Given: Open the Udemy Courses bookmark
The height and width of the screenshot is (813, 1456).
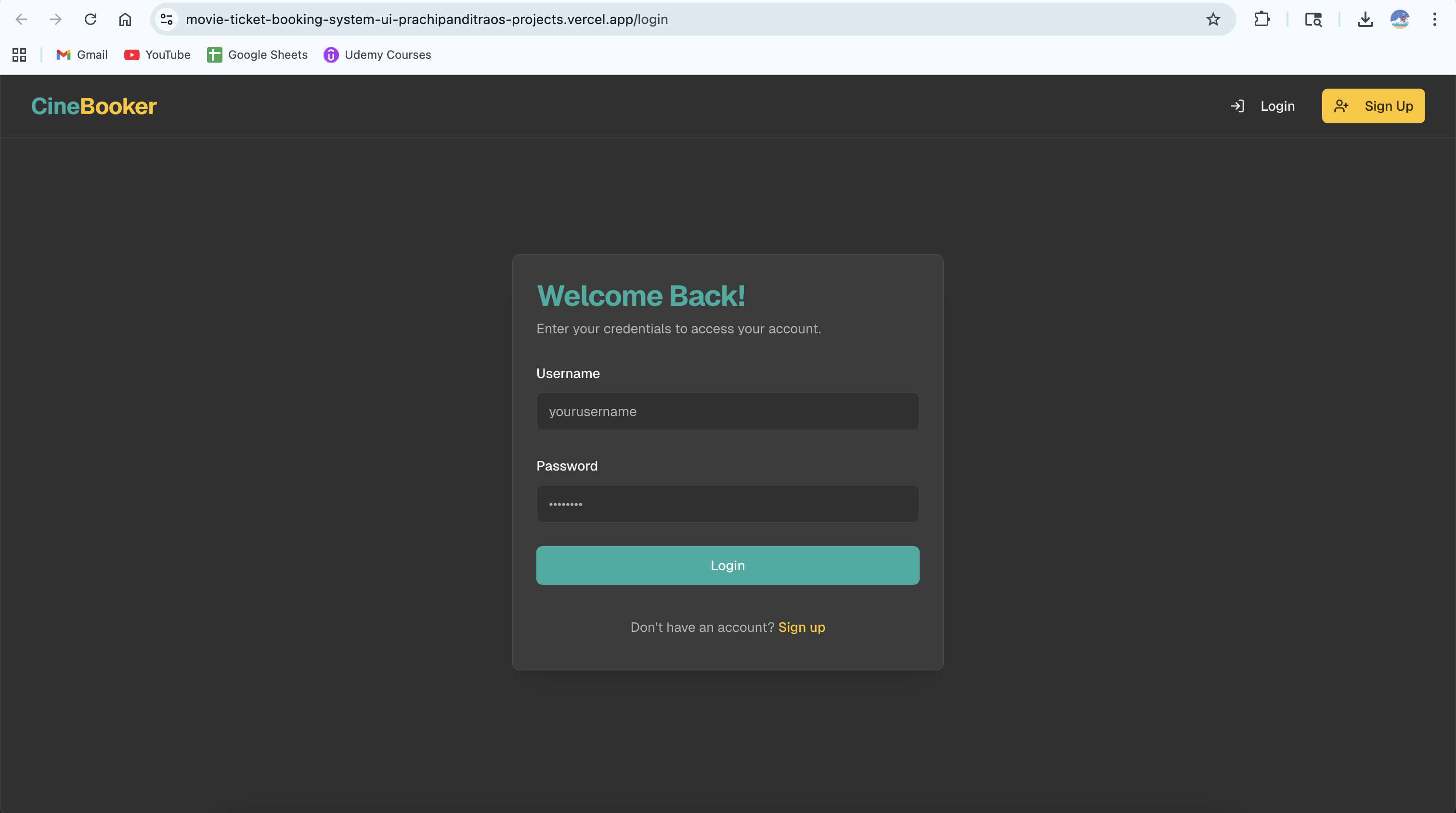Looking at the screenshot, I should coord(377,55).
